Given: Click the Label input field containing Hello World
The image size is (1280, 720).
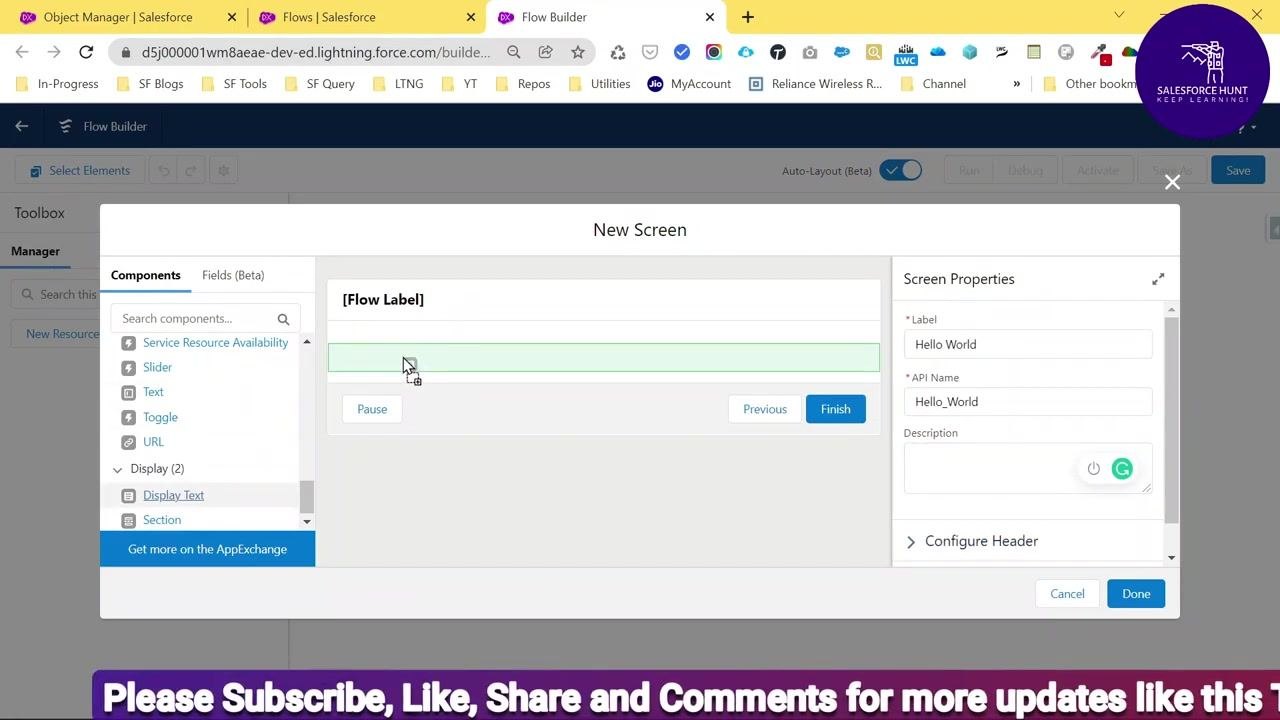Looking at the screenshot, I should click(x=1028, y=344).
